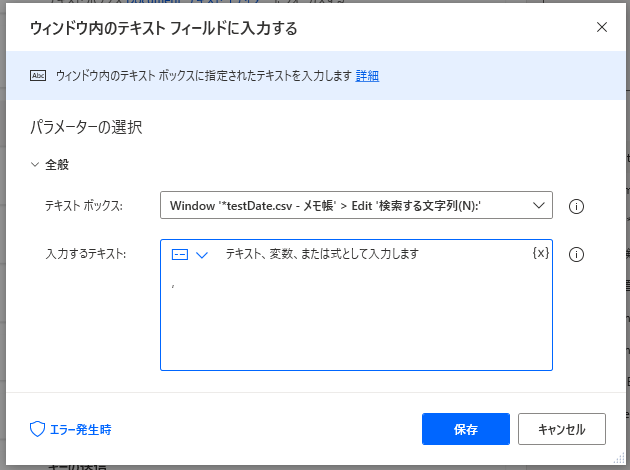Open the input mode chevron dropdown
Viewport: 630px width, 470px height.
click(202, 255)
